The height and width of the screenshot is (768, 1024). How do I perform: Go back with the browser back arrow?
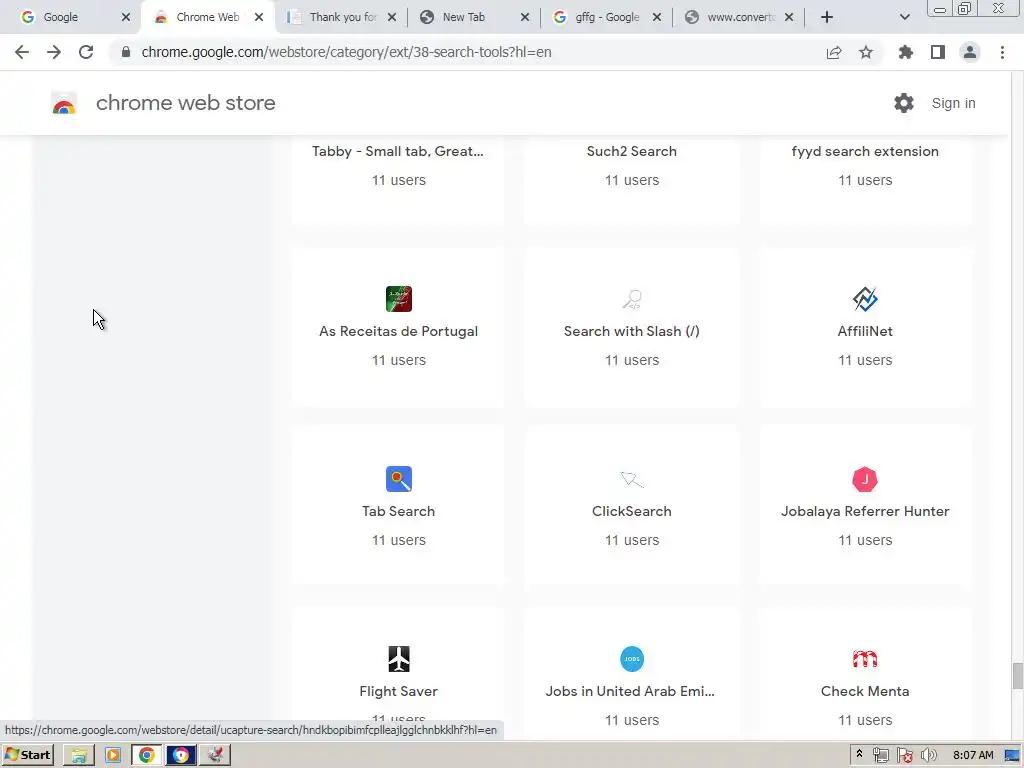pyautogui.click(x=22, y=52)
